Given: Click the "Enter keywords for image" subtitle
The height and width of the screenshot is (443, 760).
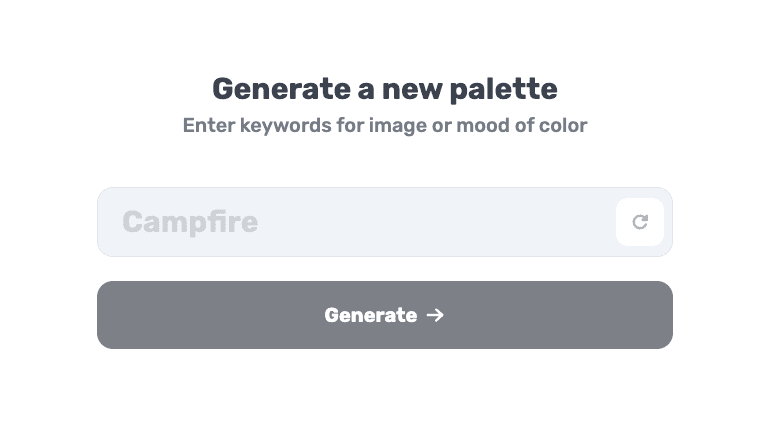Looking at the screenshot, I should click(x=305, y=126).
